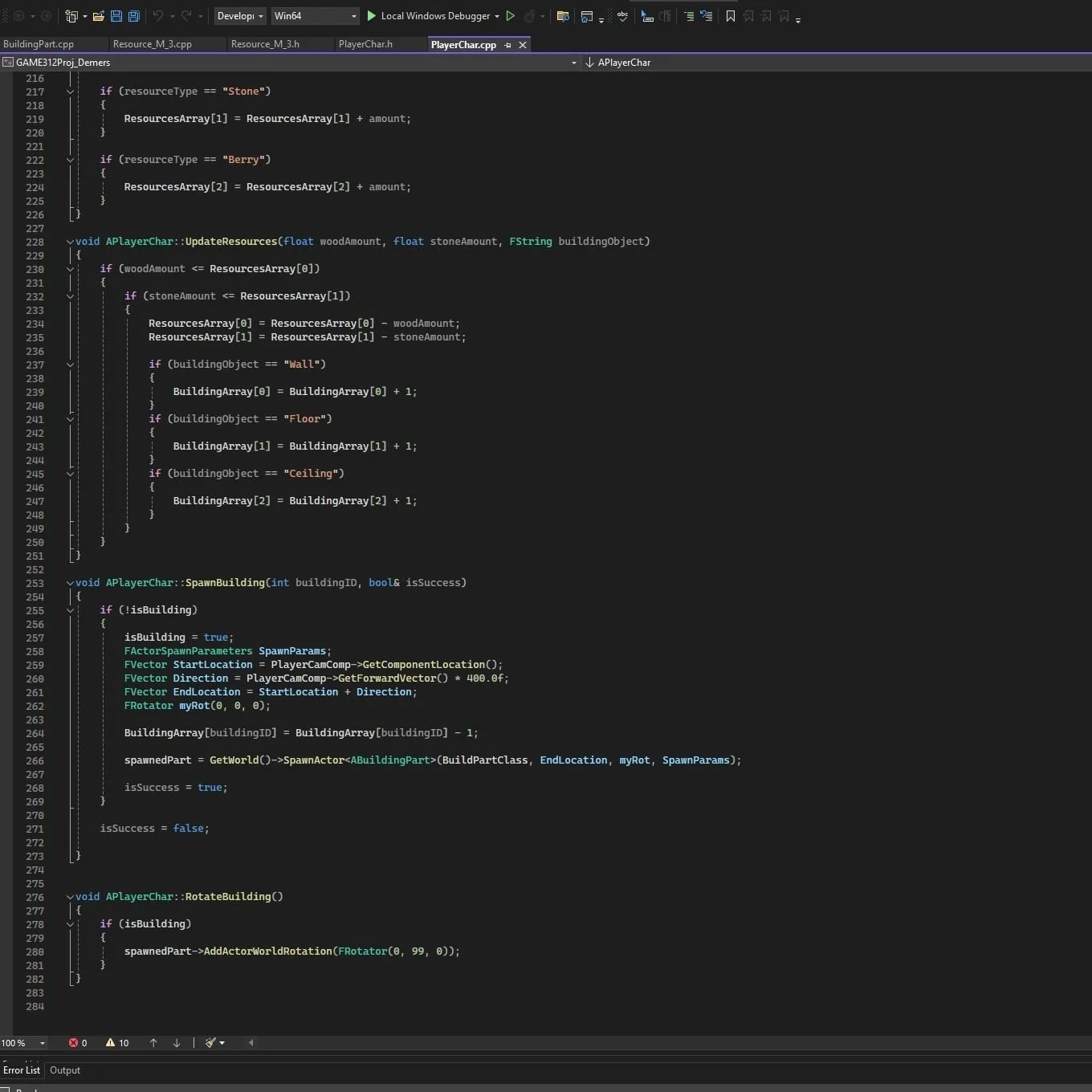This screenshot has height=1092, width=1092.
Task: Open the zoom level 100 % dropdown
Action: 23,1043
